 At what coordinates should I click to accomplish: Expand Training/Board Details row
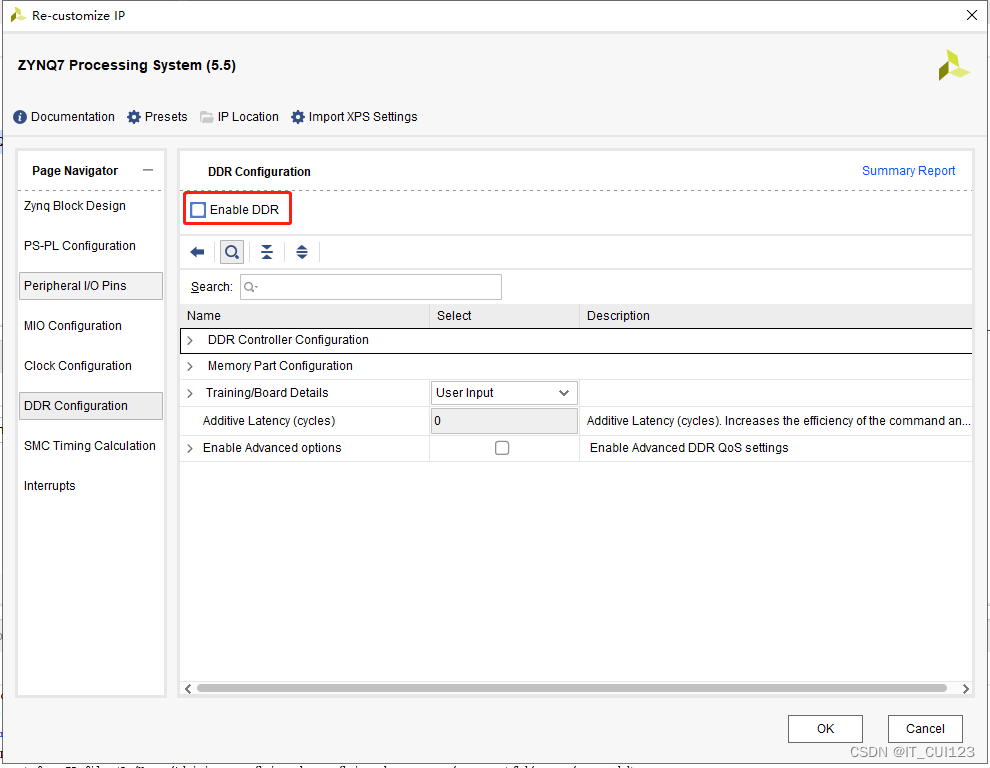tap(190, 393)
